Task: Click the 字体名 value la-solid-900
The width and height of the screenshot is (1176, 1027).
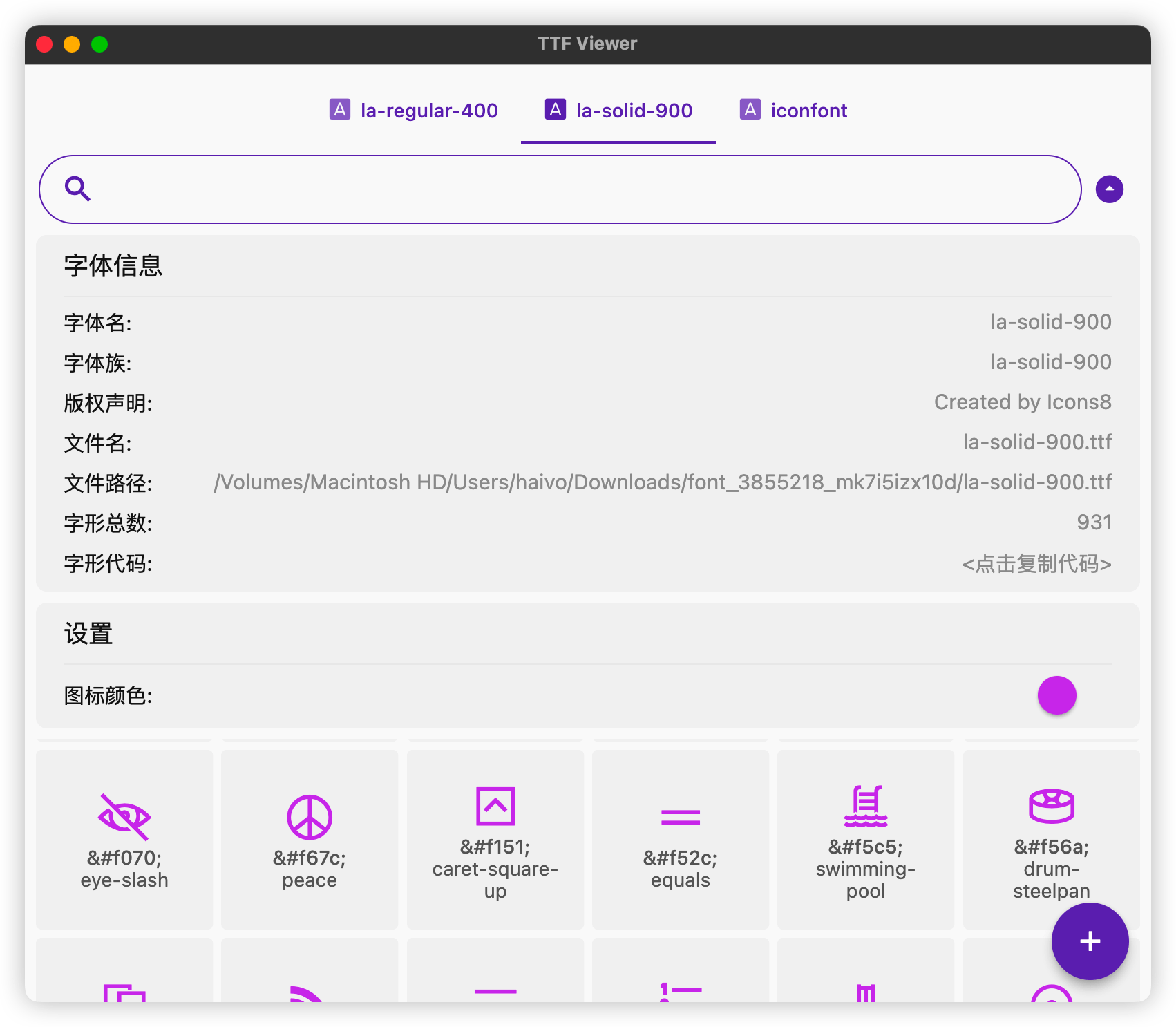Action: [x=1051, y=322]
